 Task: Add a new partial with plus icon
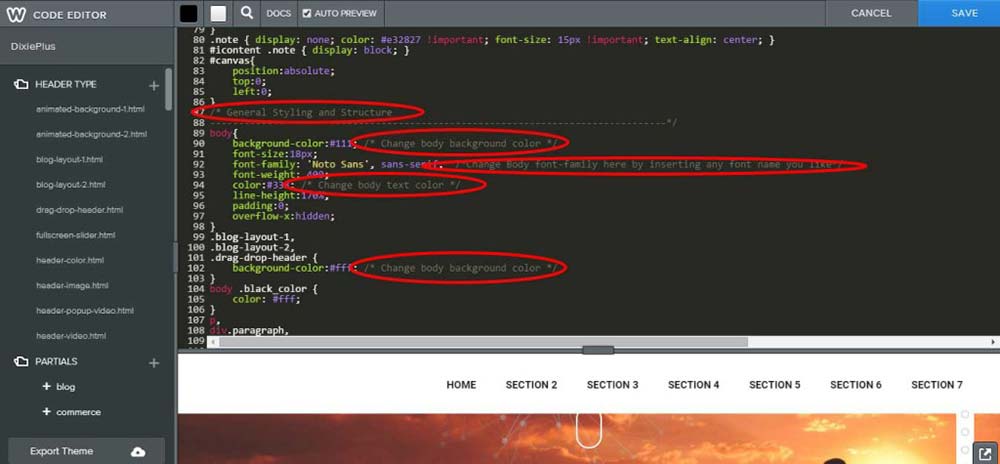coord(154,363)
